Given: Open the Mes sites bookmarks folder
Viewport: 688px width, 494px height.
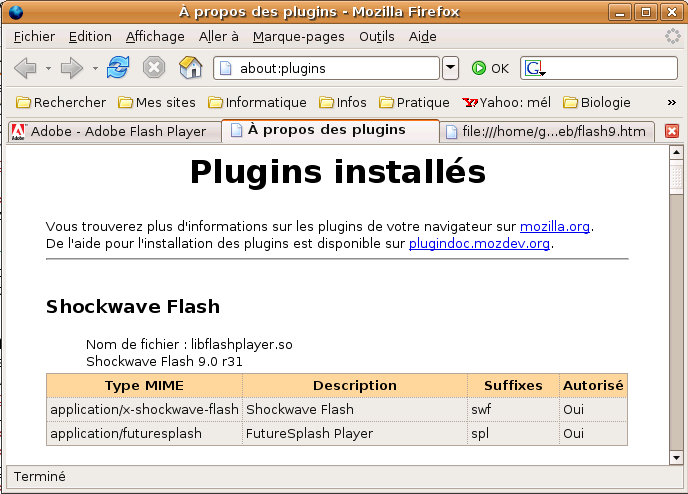Looking at the screenshot, I should tap(157, 102).
